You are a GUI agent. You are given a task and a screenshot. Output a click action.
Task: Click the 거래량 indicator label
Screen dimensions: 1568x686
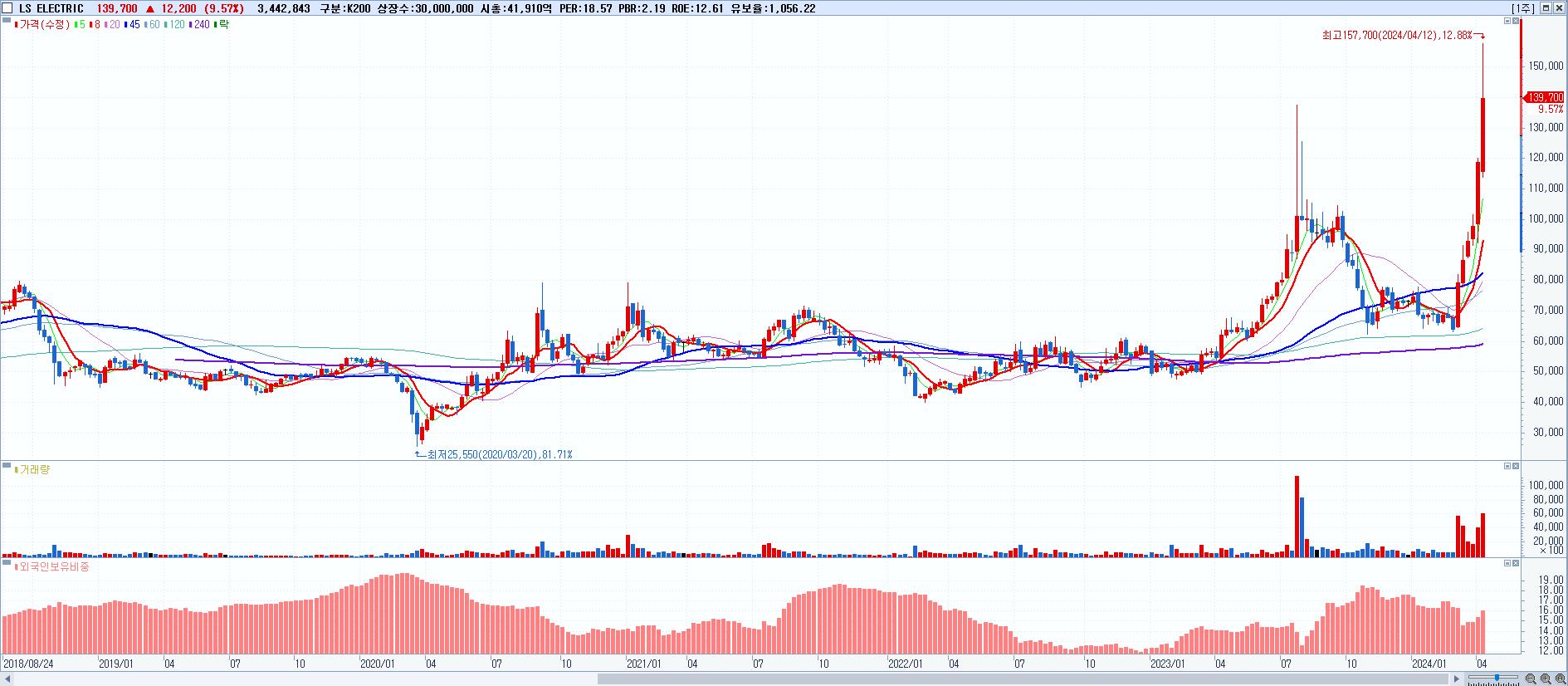coord(32,469)
